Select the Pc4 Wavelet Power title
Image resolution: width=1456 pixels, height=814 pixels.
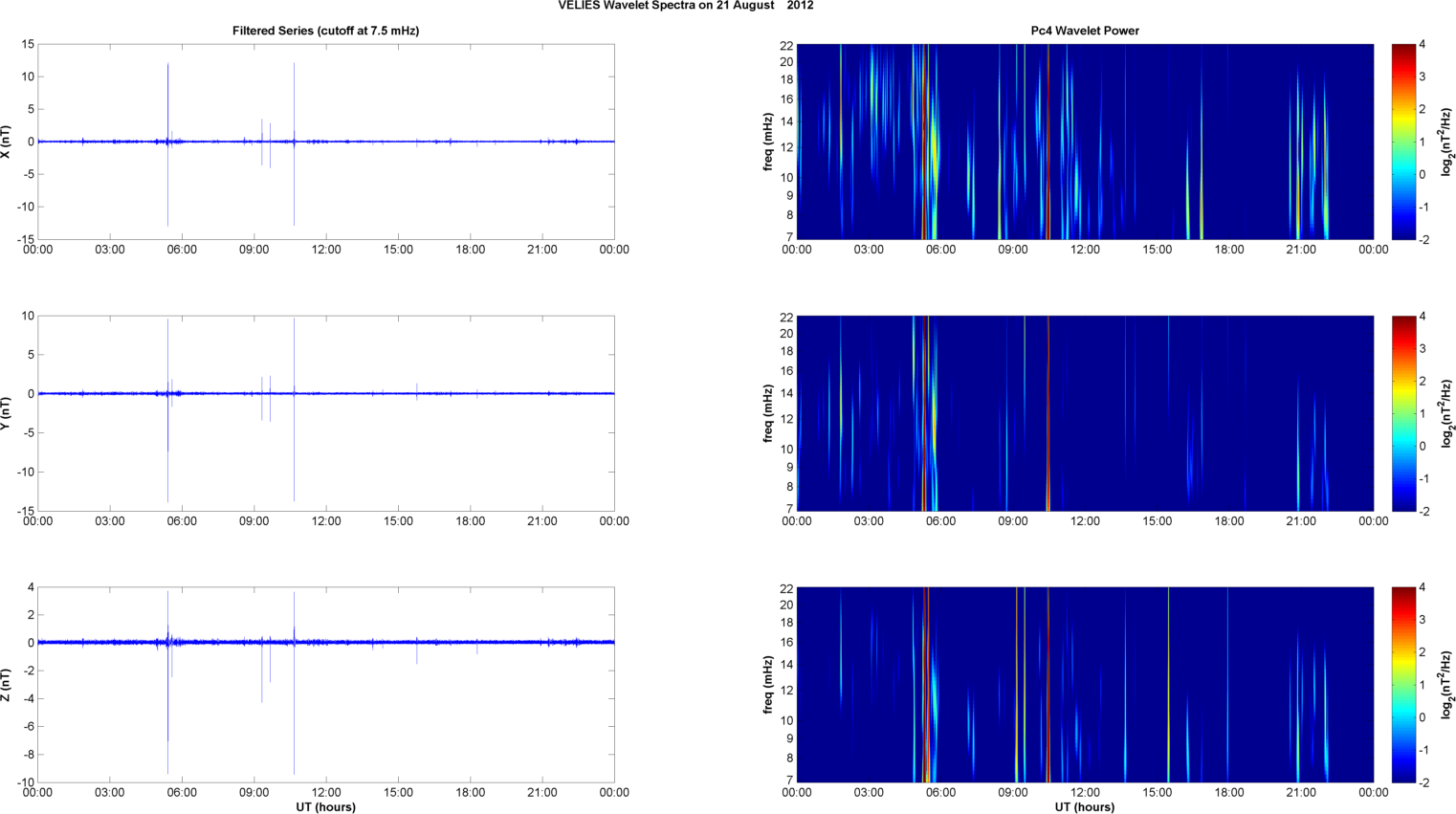tap(1084, 31)
